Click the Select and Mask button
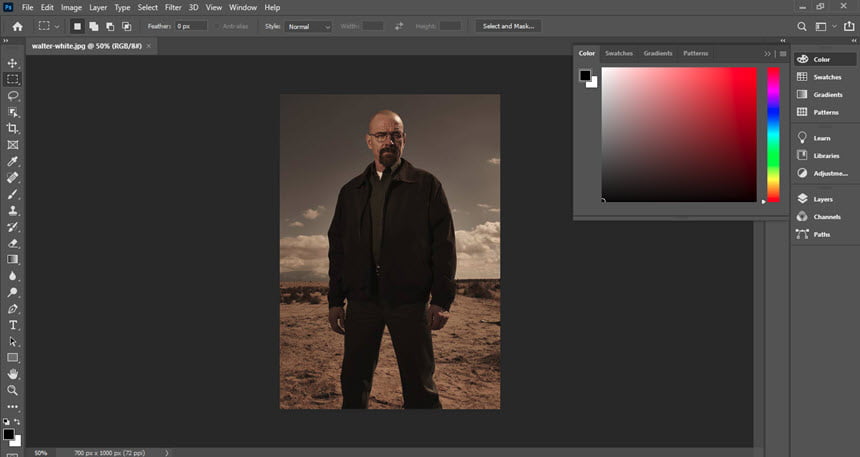Screen dimensions: 860x457 tap(508, 26)
